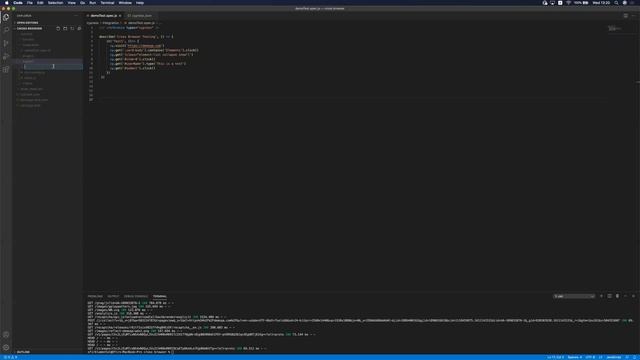Open notifications bell in status bar
The height and width of the screenshot is (360, 640).
(635, 357)
